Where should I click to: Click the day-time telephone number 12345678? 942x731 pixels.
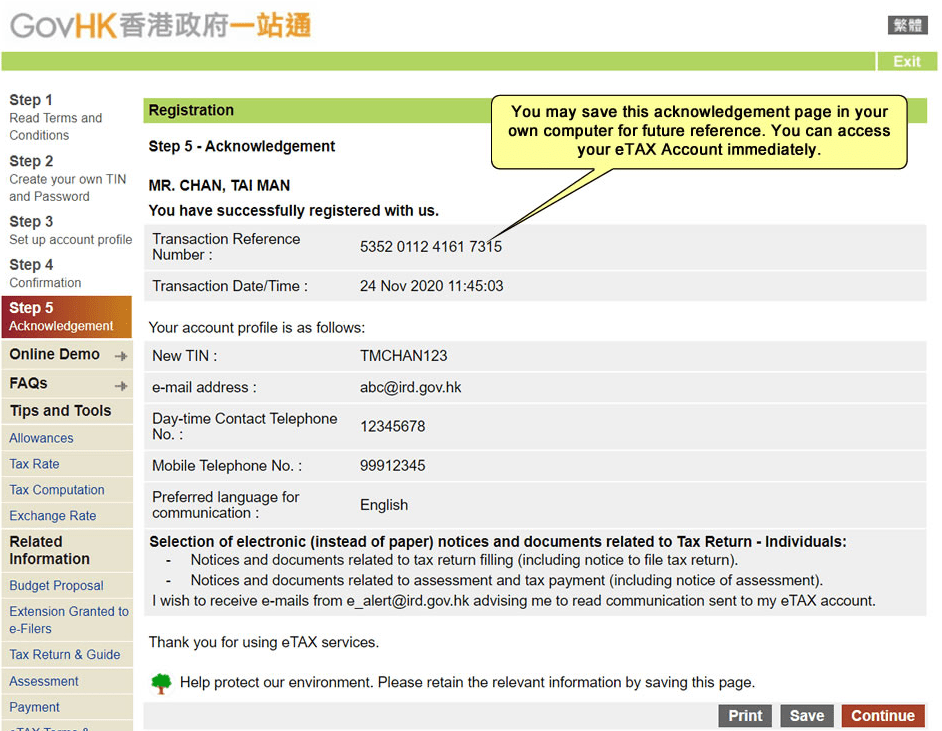point(392,426)
